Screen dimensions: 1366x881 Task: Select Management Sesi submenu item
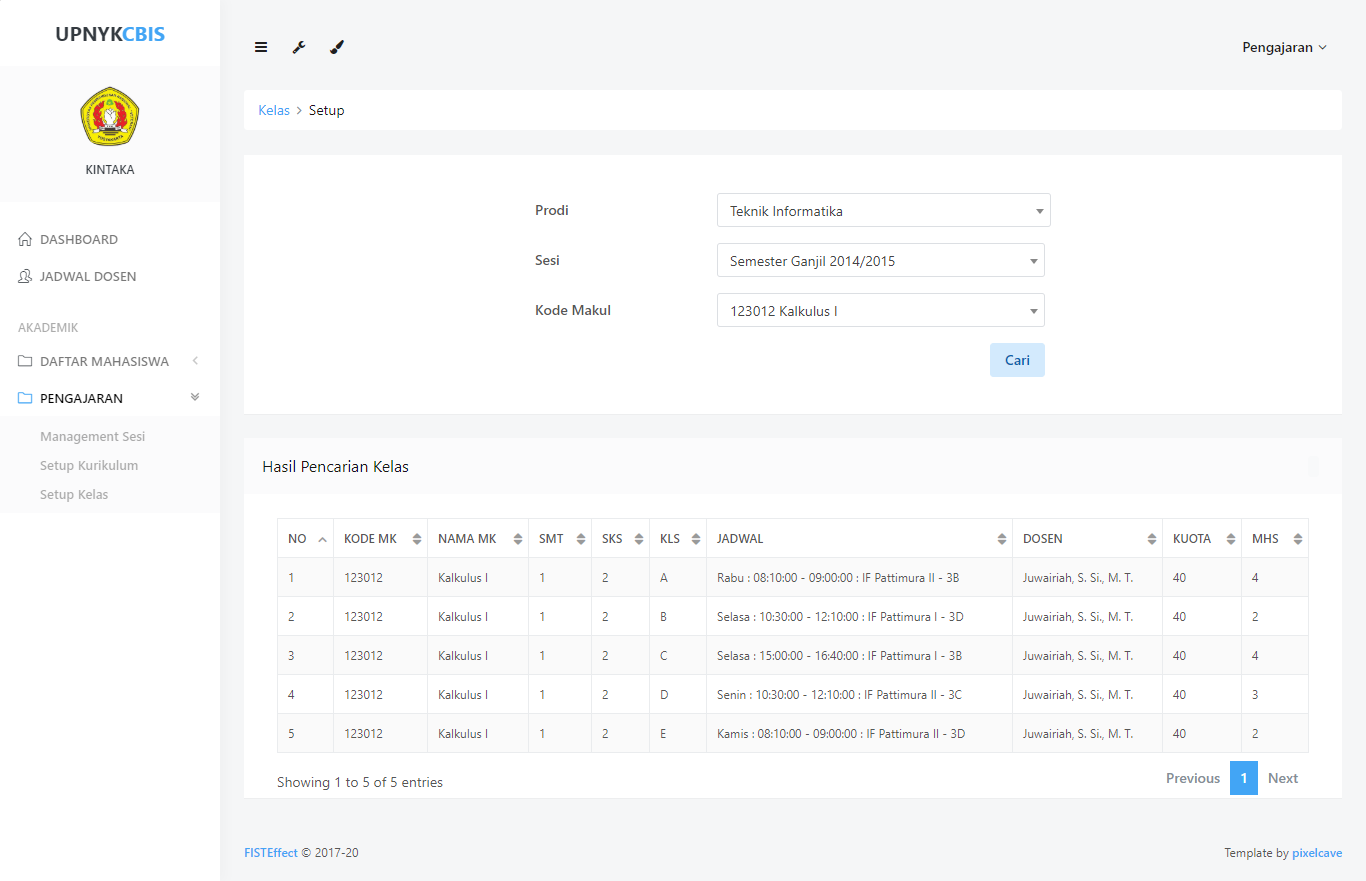pyautogui.click(x=93, y=437)
